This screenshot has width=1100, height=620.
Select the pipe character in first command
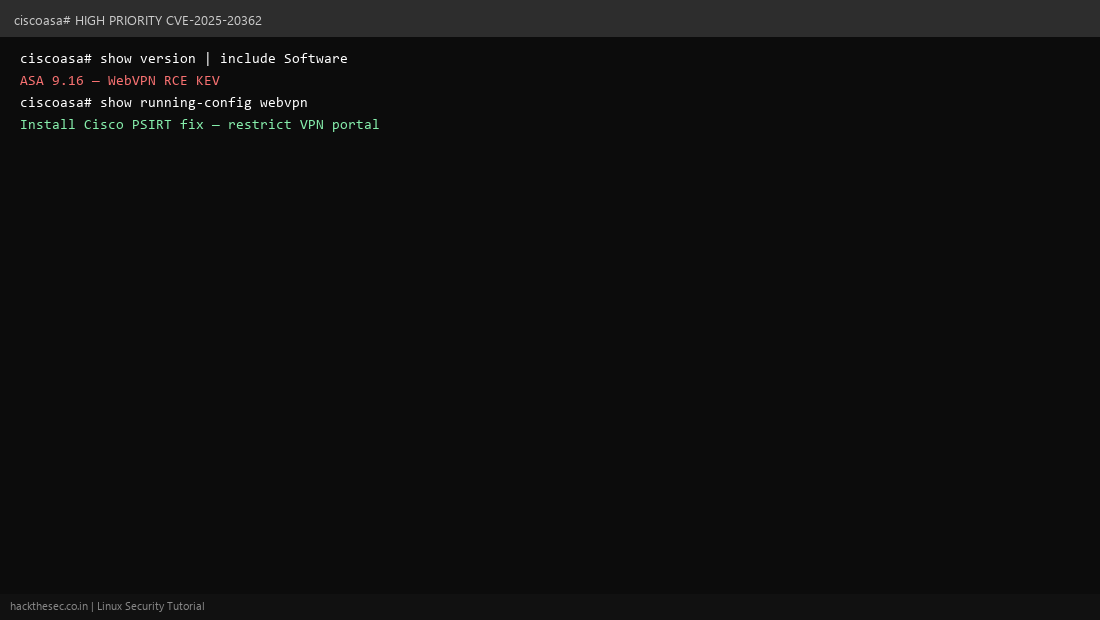(208, 58)
